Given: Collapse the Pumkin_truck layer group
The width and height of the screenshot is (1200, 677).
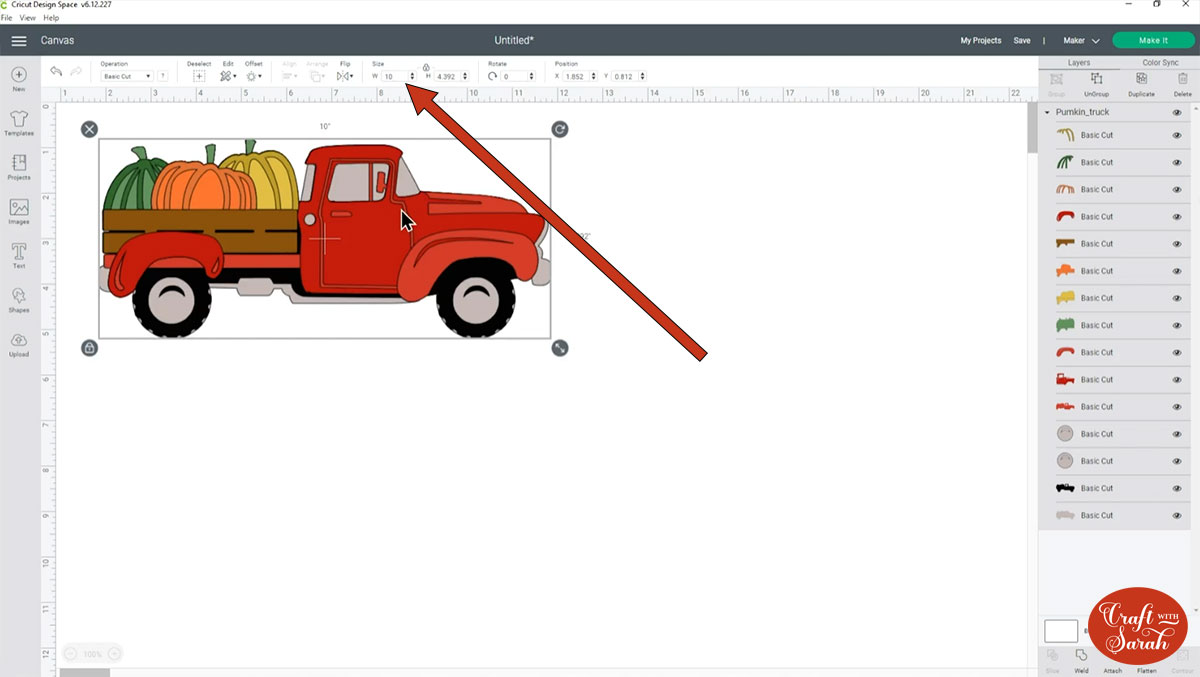Looking at the screenshot, I should pyautogui.click(x=1047, y=113).
